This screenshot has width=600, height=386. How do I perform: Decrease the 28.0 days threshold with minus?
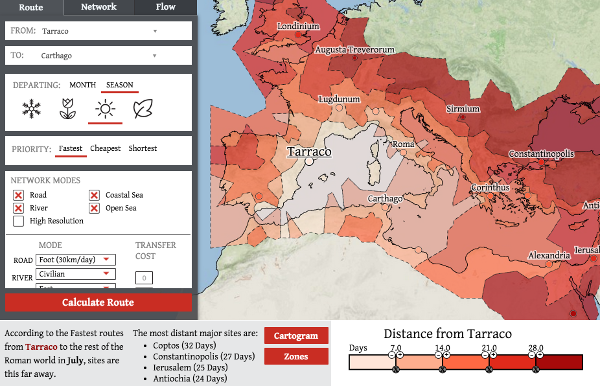532,355
